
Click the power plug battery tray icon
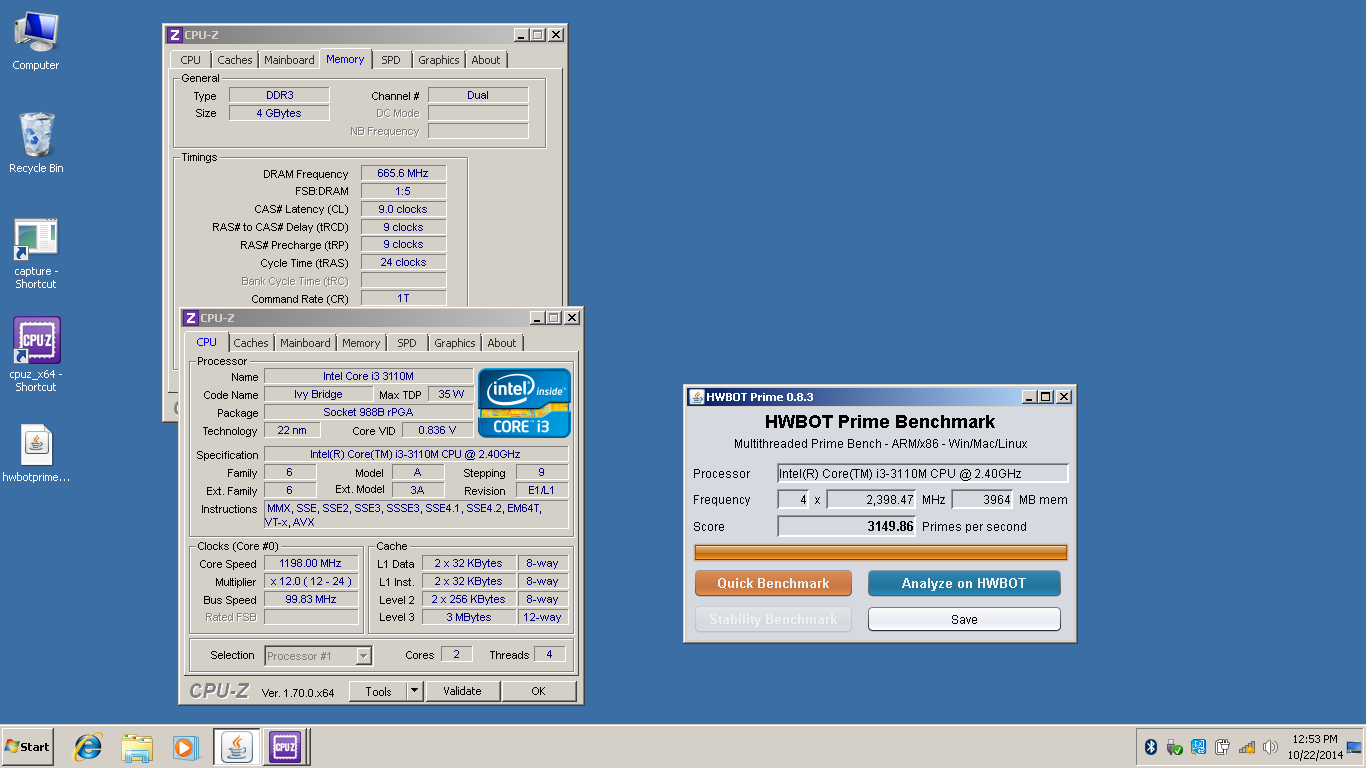click(x=1222, y=747)
